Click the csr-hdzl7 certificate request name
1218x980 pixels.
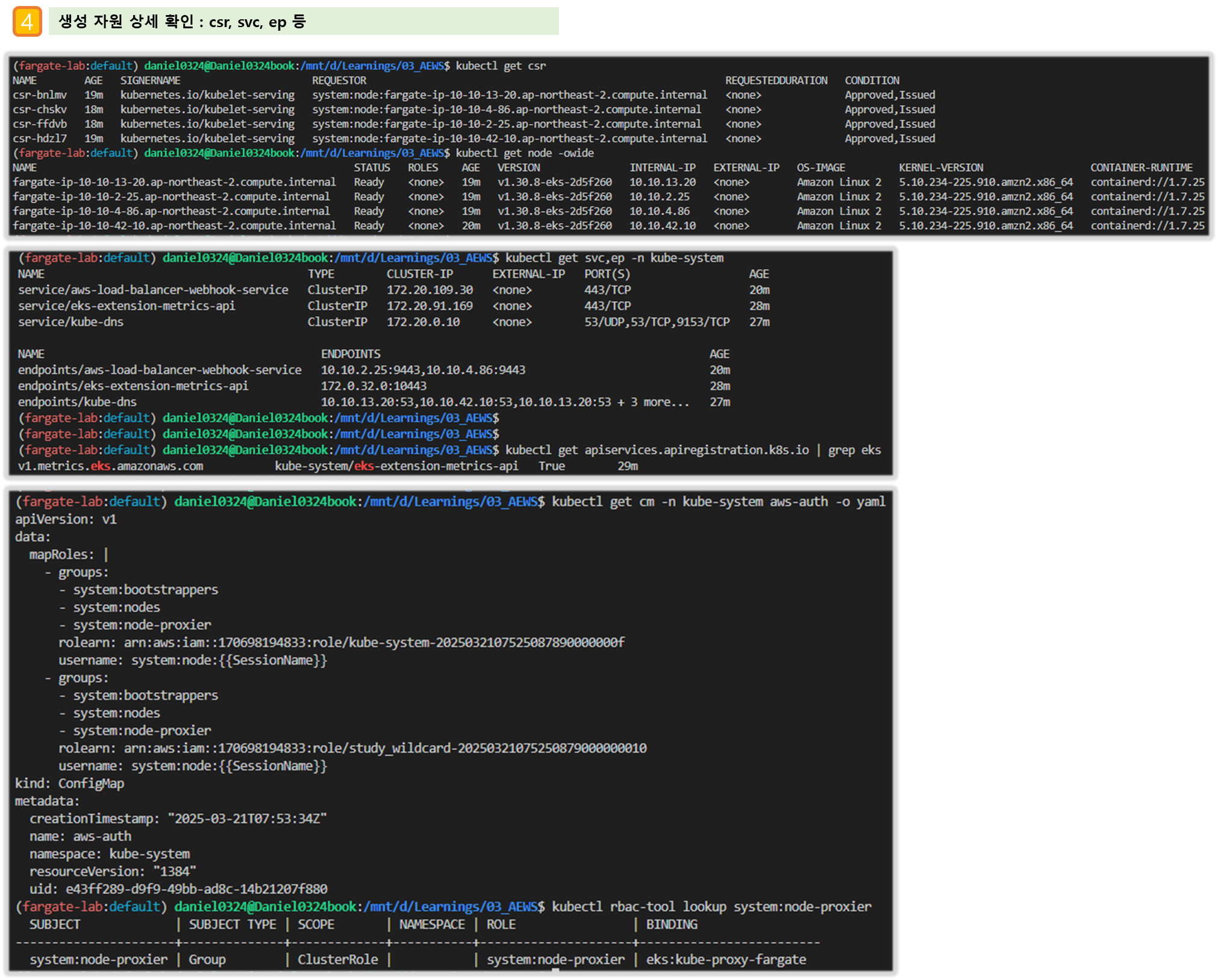tap(40, 139)
